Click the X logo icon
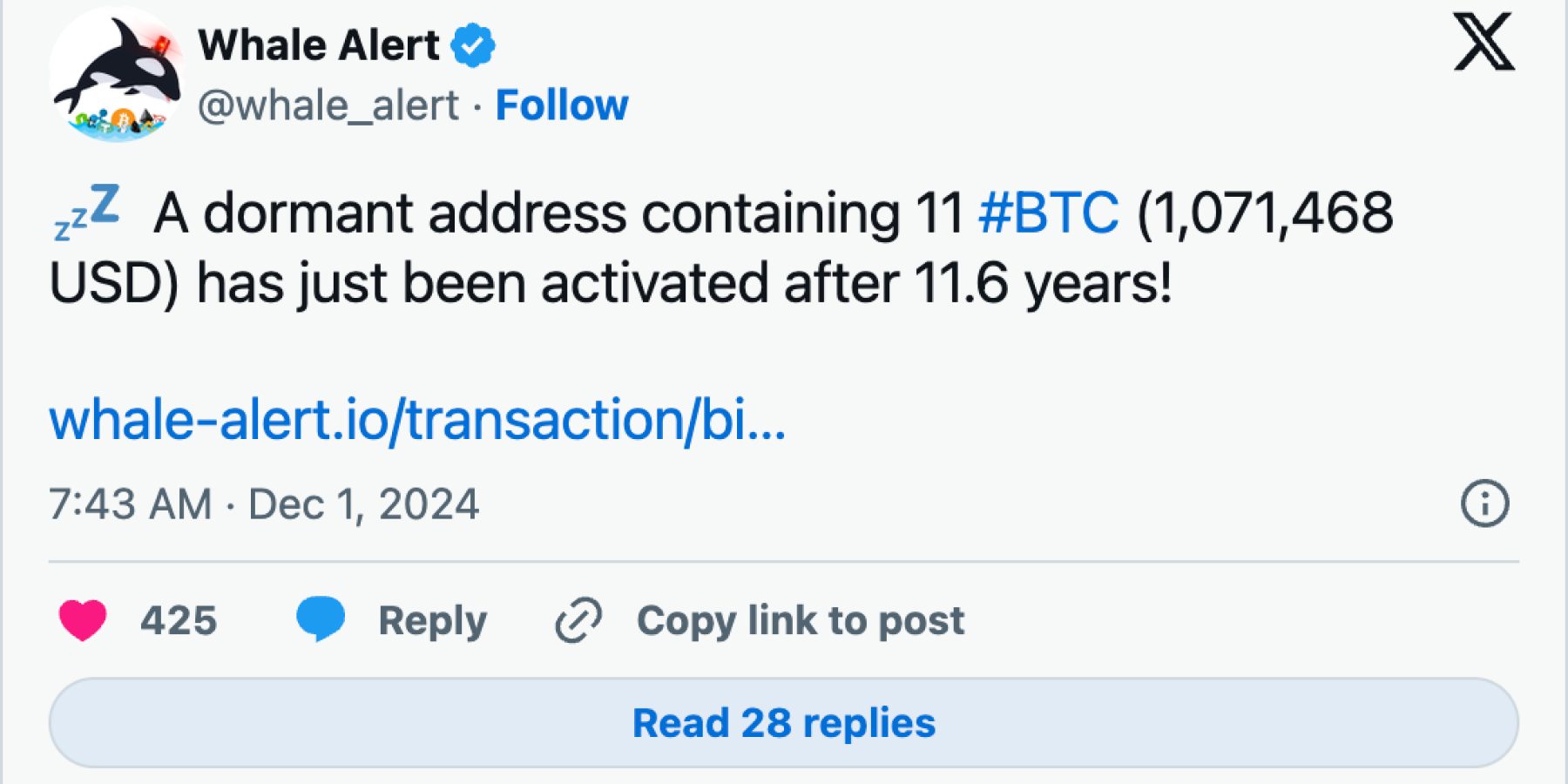Screen dimensions: 1568x784 click(x=1484, y=42)
